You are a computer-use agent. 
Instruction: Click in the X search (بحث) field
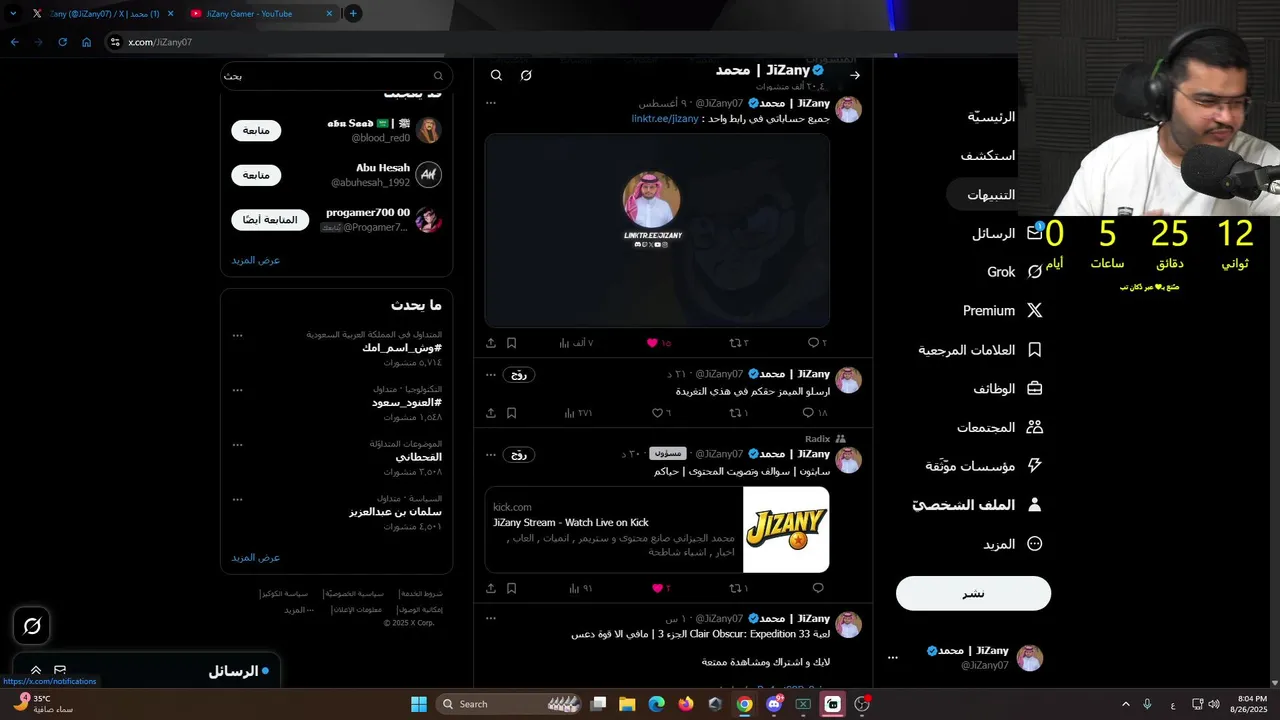point(336,75)
